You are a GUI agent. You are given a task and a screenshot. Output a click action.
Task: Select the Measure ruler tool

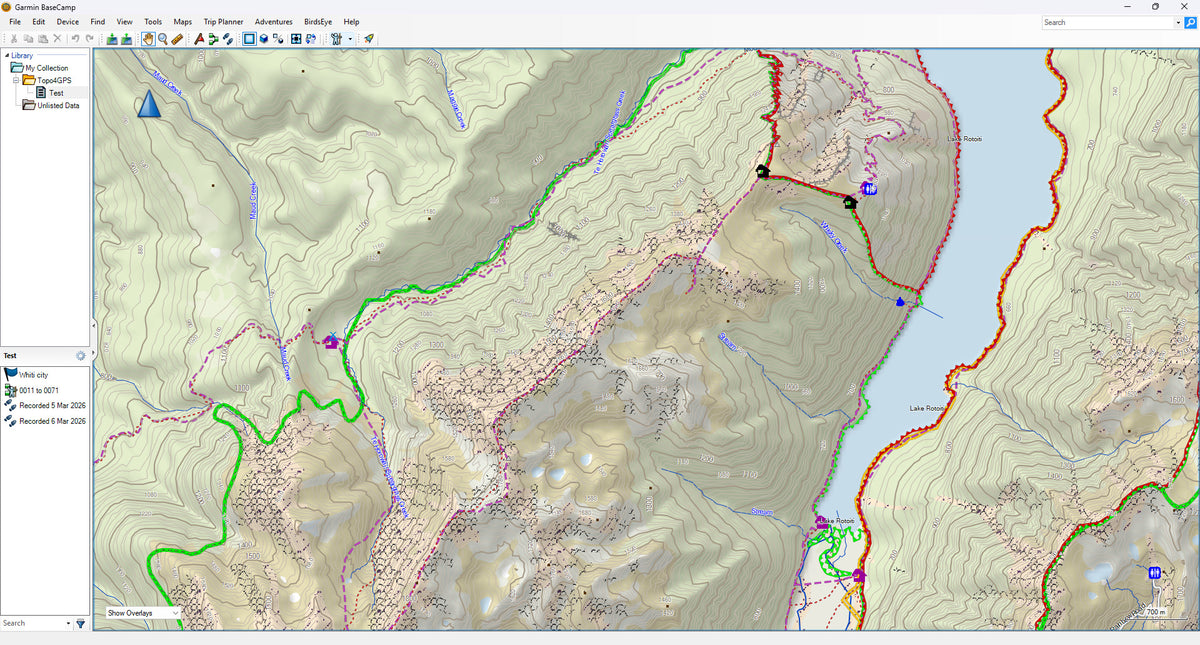coord(177,39)
